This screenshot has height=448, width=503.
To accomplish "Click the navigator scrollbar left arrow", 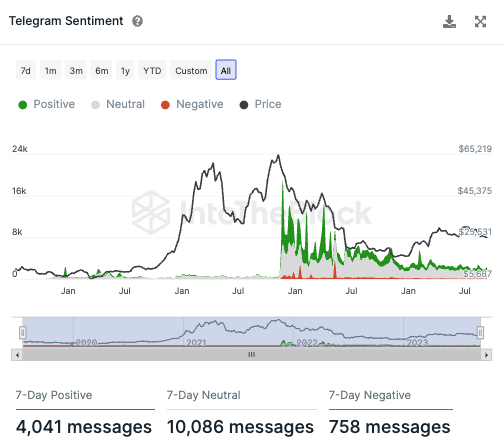I will pos(17,355).
